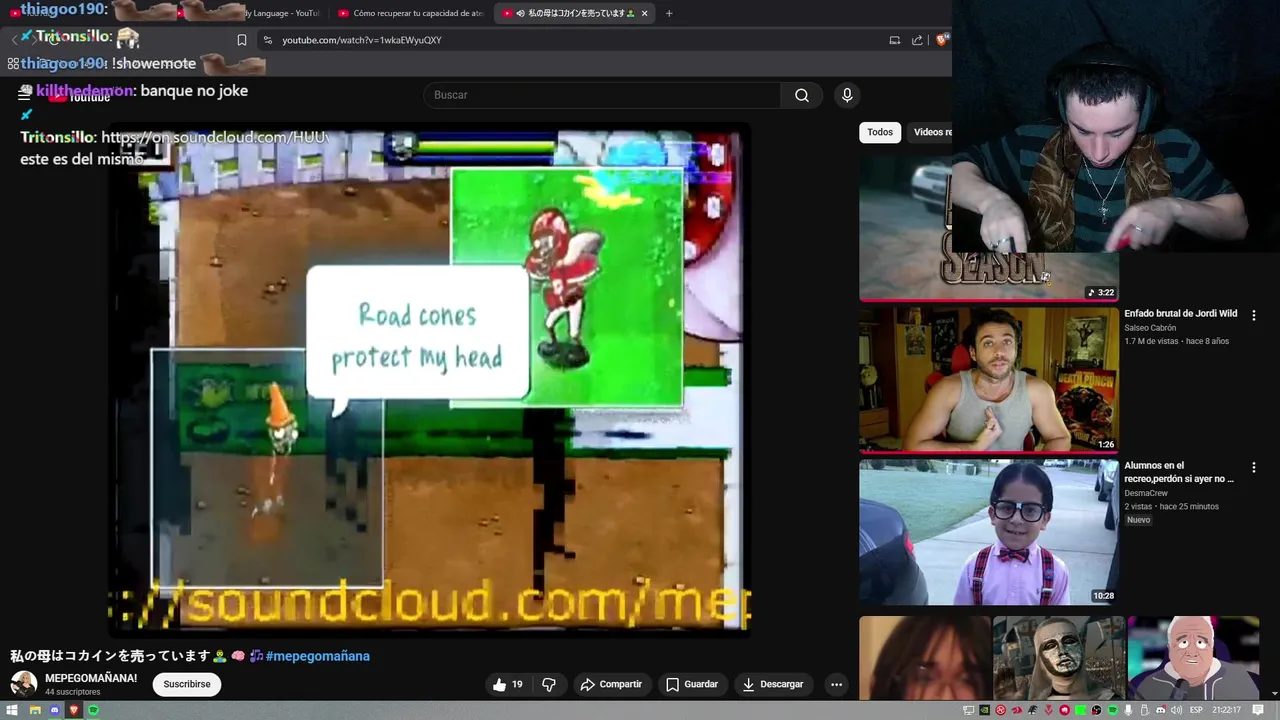Open File Explorer from taskbar
The width and height of the screenshot is (1280, 720).
tap(34, 710)
